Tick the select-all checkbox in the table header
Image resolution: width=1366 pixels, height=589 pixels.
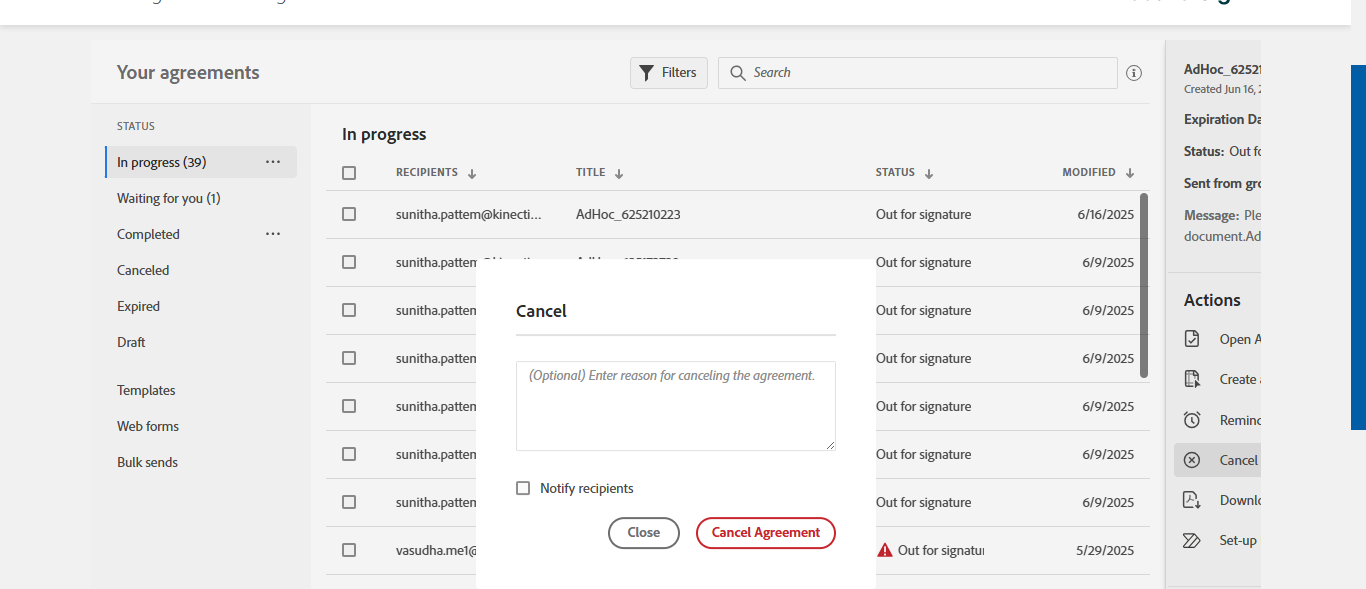point(349,173)
